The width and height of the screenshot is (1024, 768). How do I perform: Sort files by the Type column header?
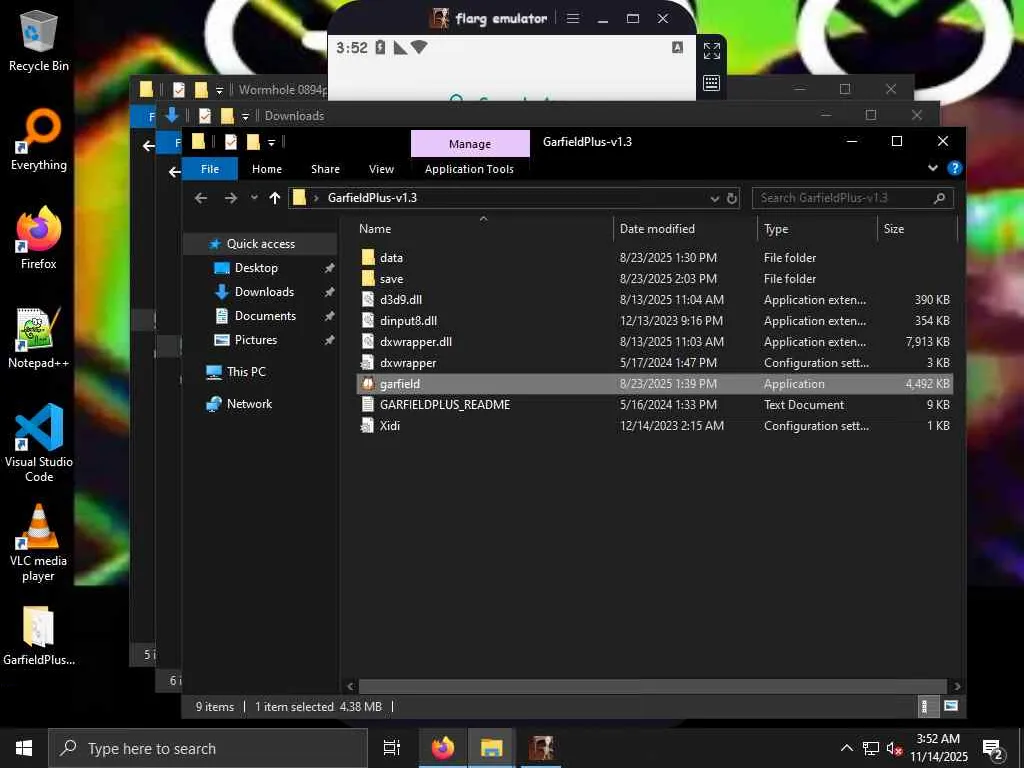click(x=818, y=229)
